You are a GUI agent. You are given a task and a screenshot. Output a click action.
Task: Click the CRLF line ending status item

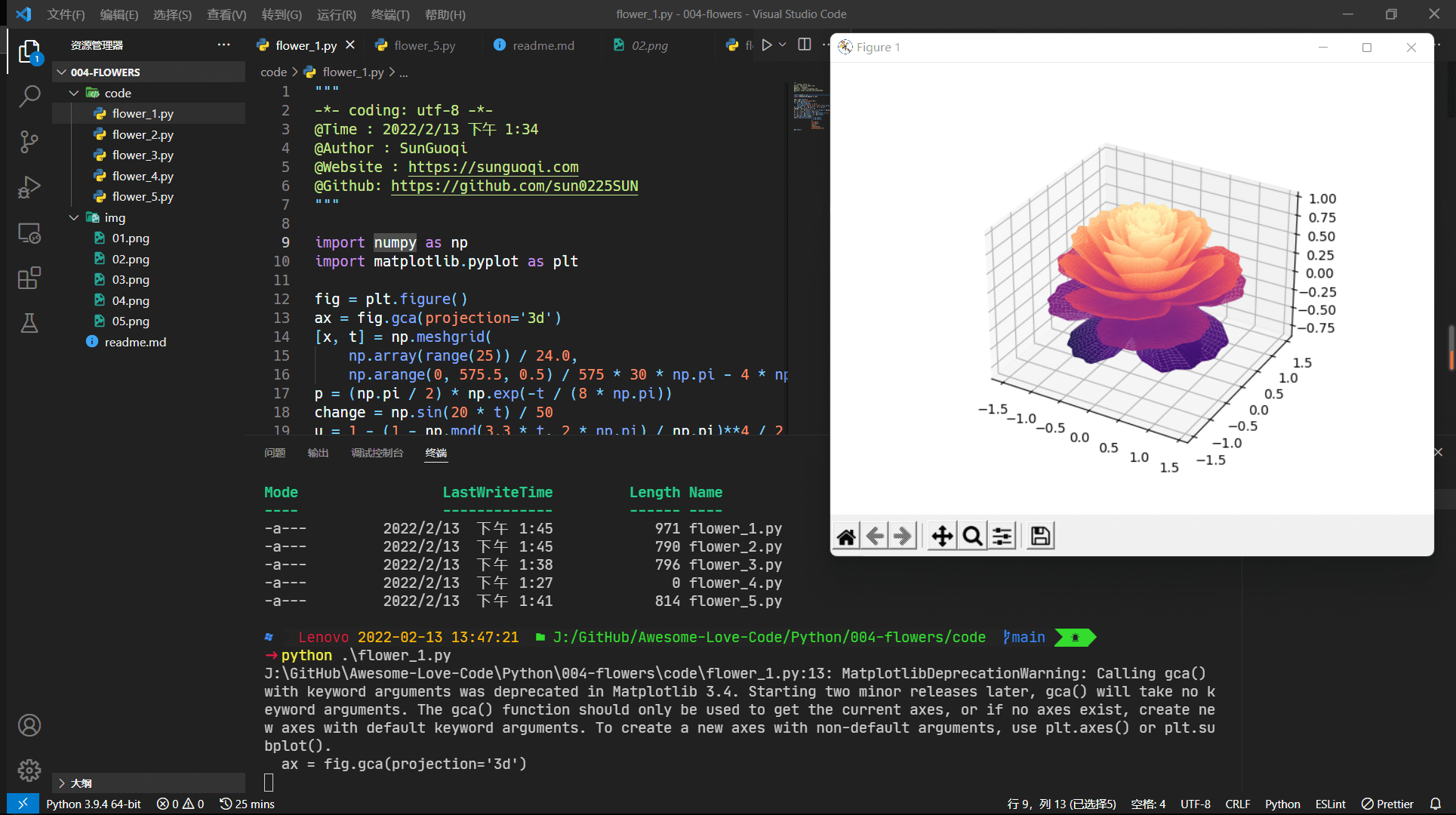pos(1238,804)
